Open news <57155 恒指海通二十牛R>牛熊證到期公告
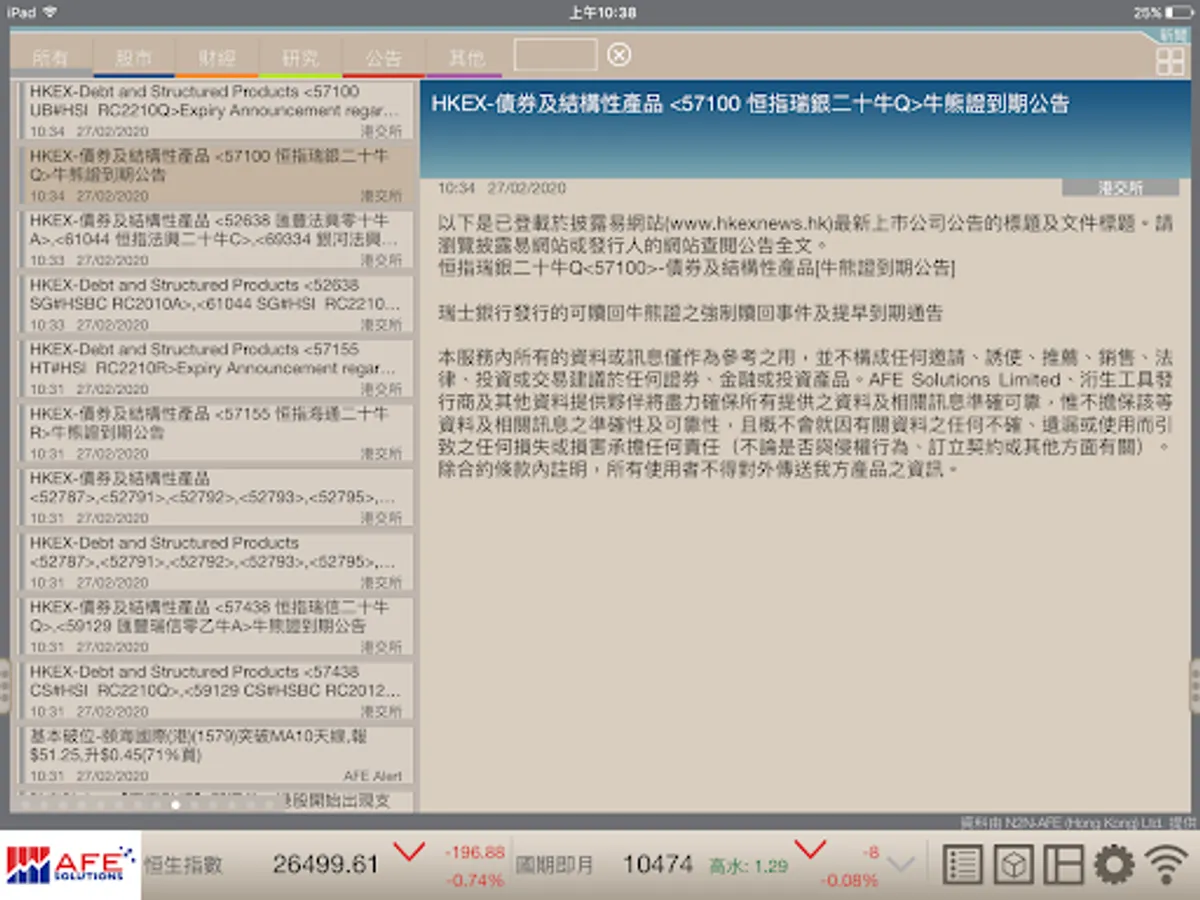The width and height of the screenshot is (1200, 900). tap(215, 433)
